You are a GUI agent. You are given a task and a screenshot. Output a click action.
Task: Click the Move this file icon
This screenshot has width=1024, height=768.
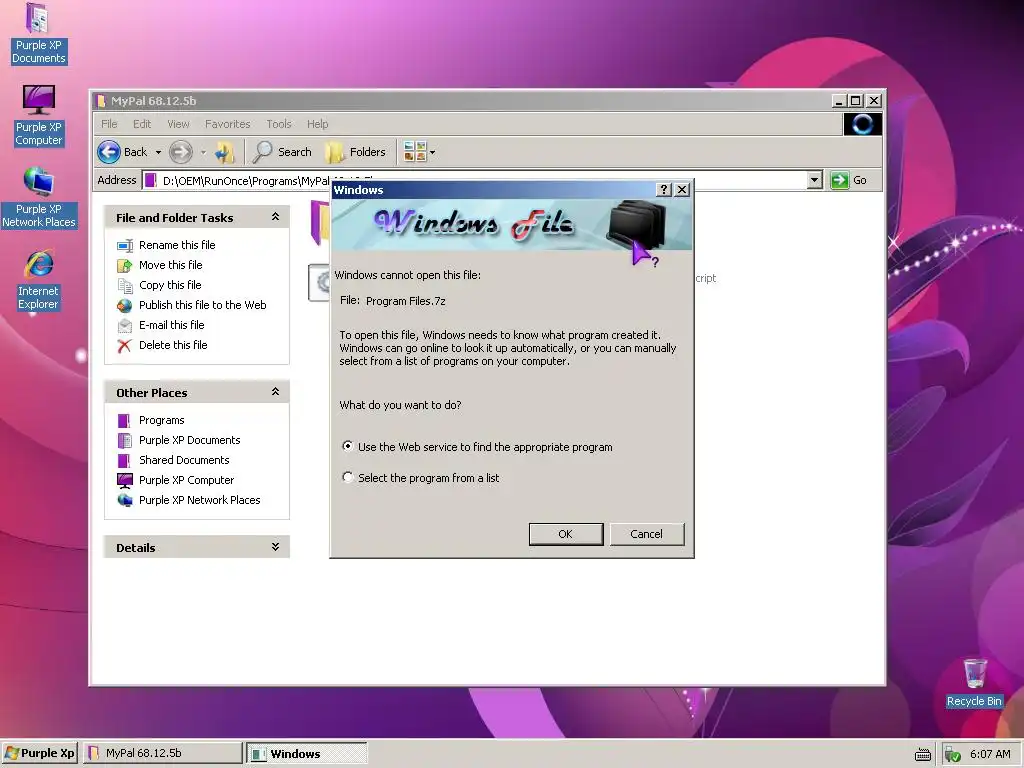click(125, 265)
